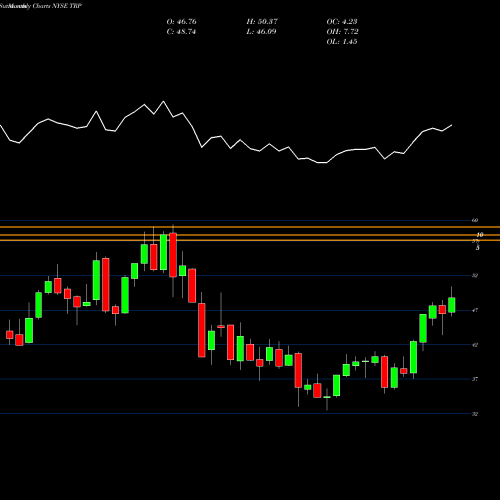
Task: Click the price axis label "60"
Action: coord(475,220)
